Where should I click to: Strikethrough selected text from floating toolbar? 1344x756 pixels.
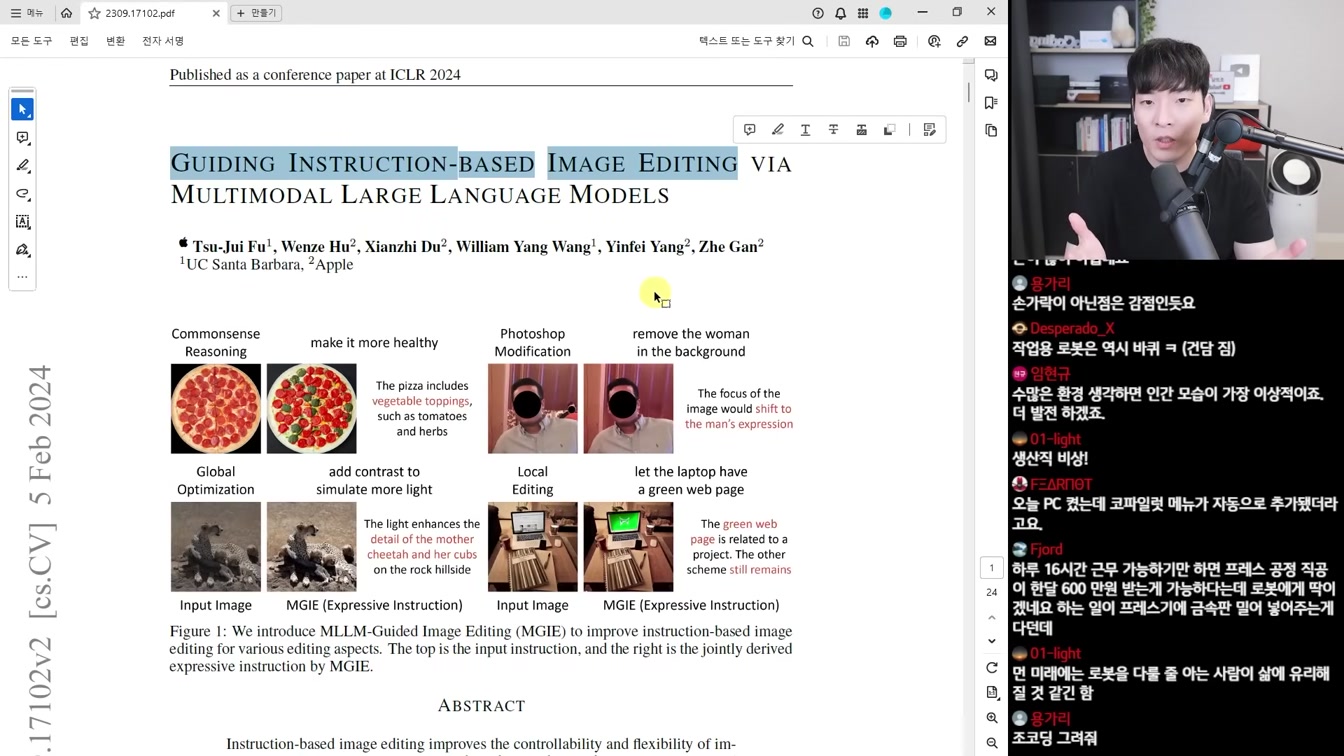833,130
